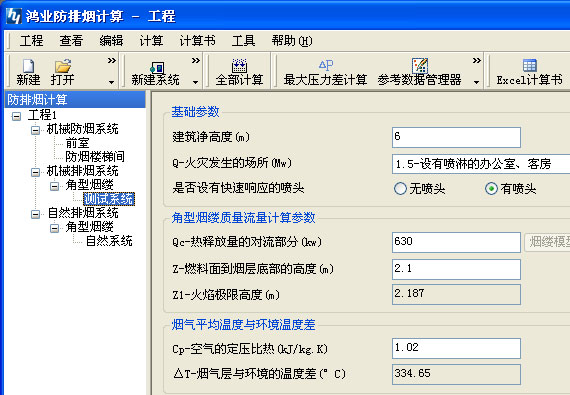Image resolution: width=570 pixels, height=395 pixels.
Task: Open dropdown arrow below 打开 toolbar chevron
Action: pyautogui.click(x=112, y=82)
